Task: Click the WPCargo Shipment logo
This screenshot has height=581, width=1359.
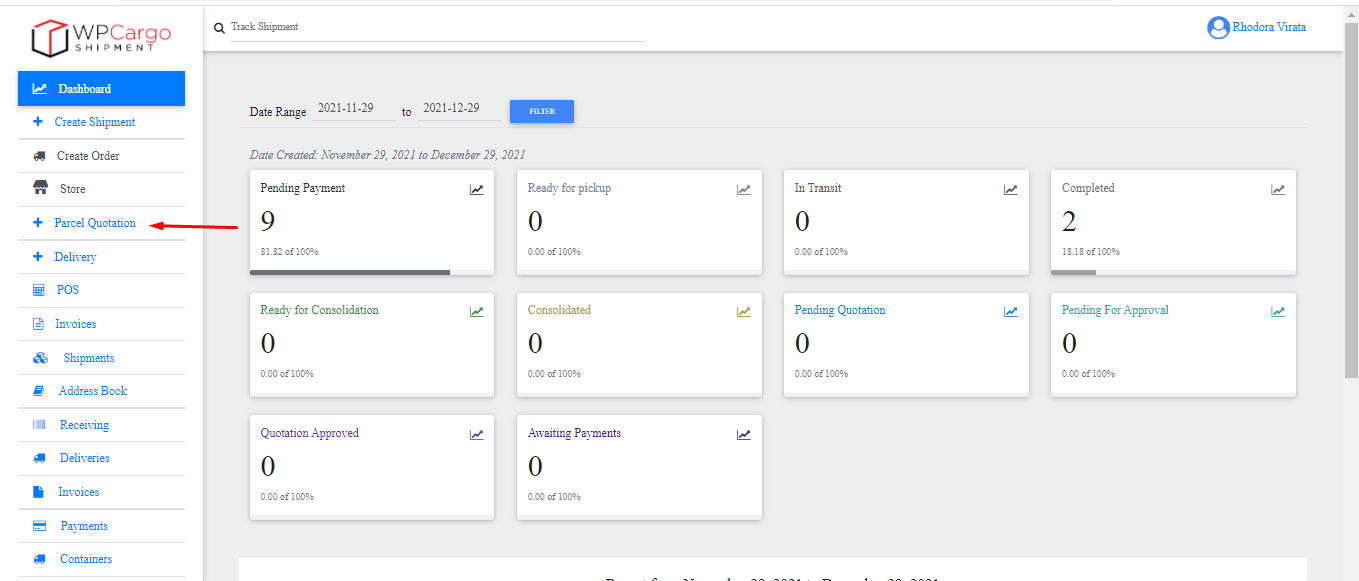Action: point(101,38)
